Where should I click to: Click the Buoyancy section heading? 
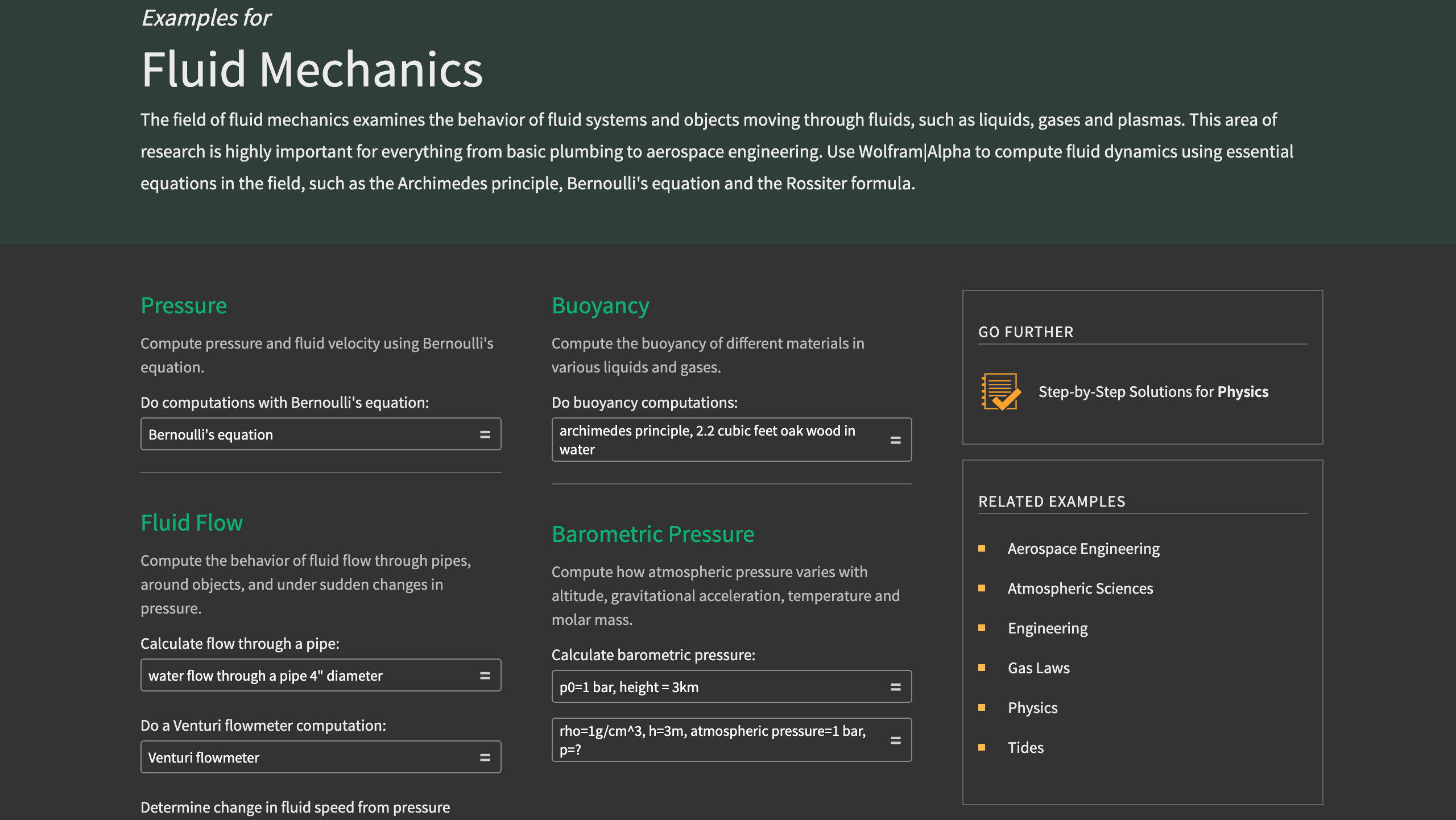click(600, 305)
